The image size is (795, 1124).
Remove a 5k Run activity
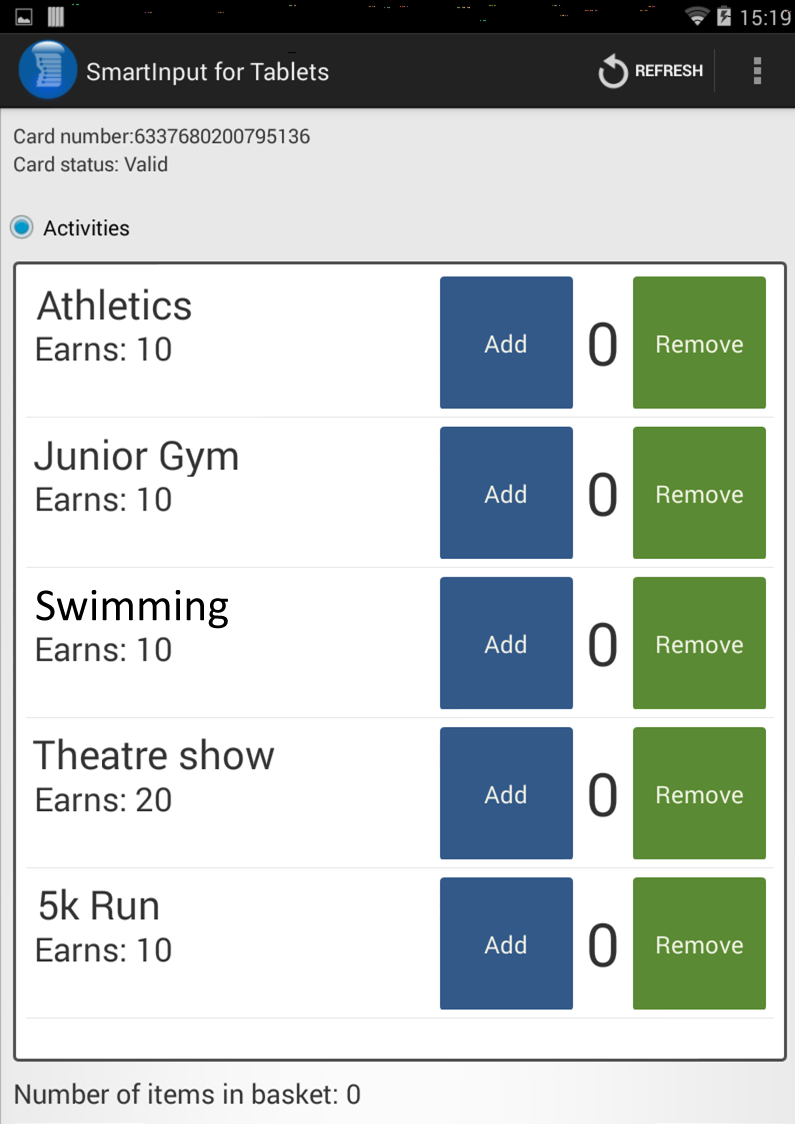click(699, 943)
